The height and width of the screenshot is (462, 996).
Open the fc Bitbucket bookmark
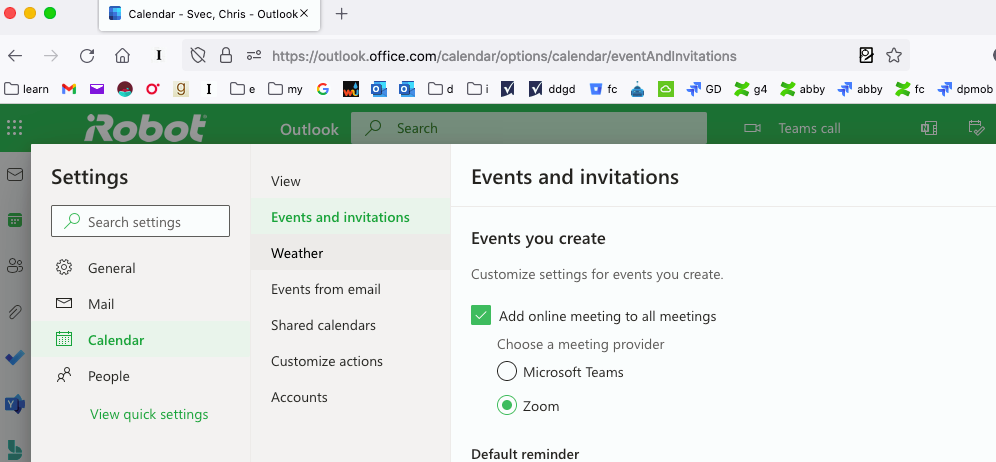point(603,89)
